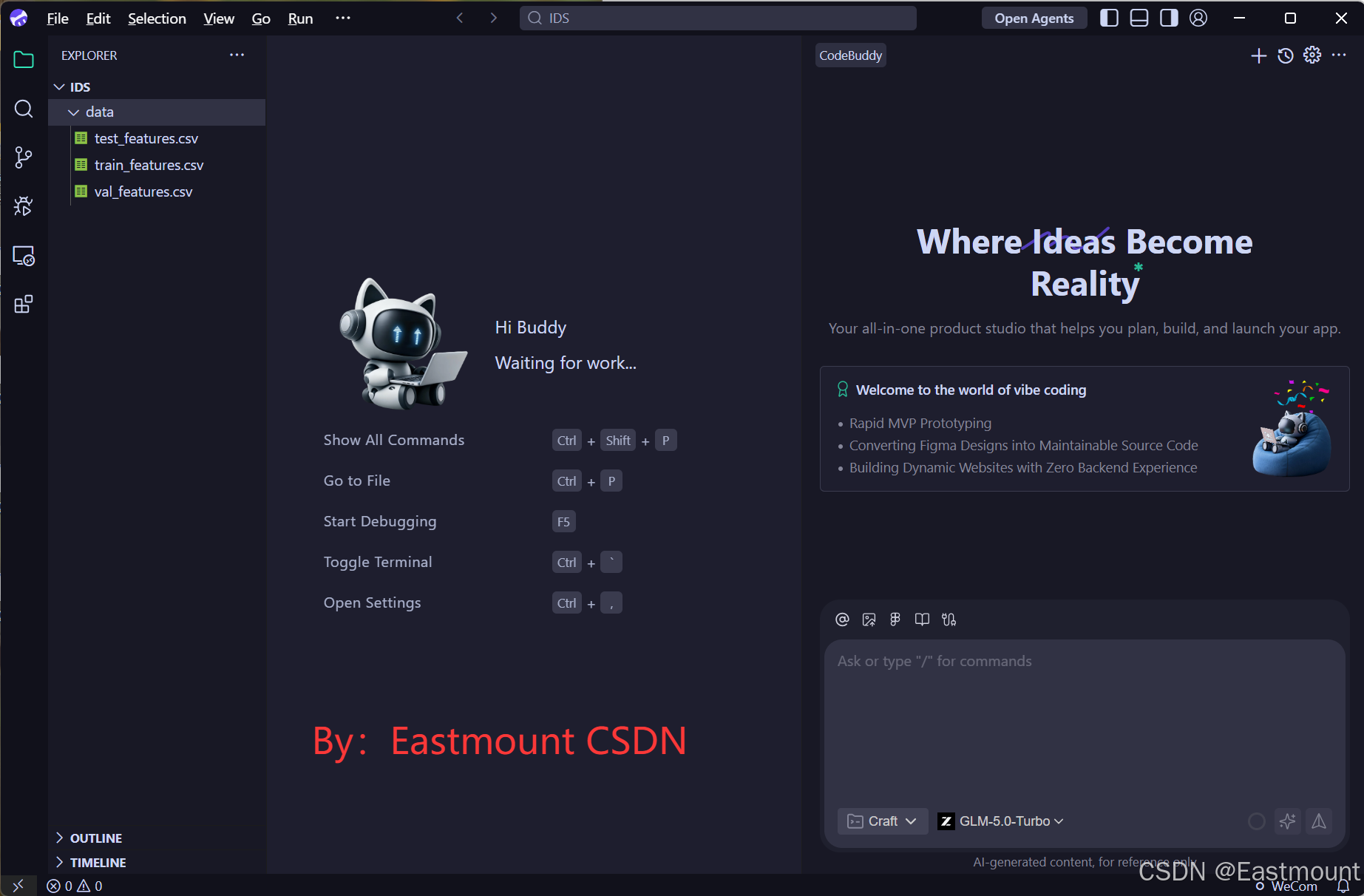Click the IDS search command box
Screen dimensions: 1364x896
click(718, 18)
